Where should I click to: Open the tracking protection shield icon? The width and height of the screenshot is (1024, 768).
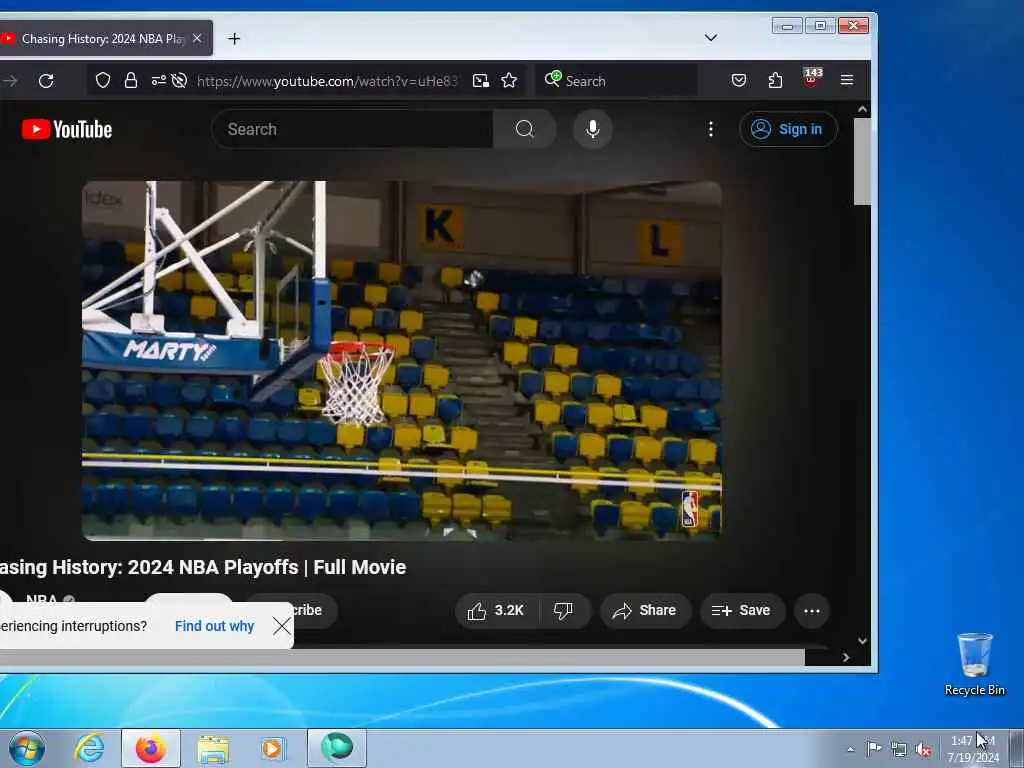pyautogui.click(x=103, y=80)
